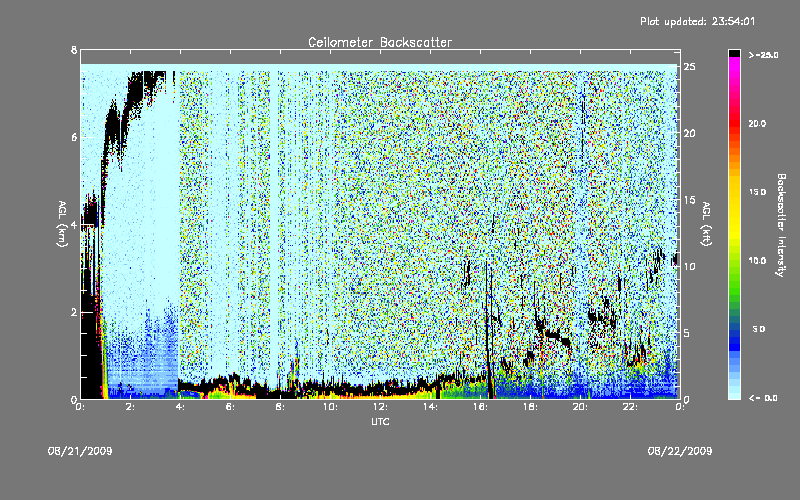
Task: Click the UTC x-axis label
Action: (380, 421)
